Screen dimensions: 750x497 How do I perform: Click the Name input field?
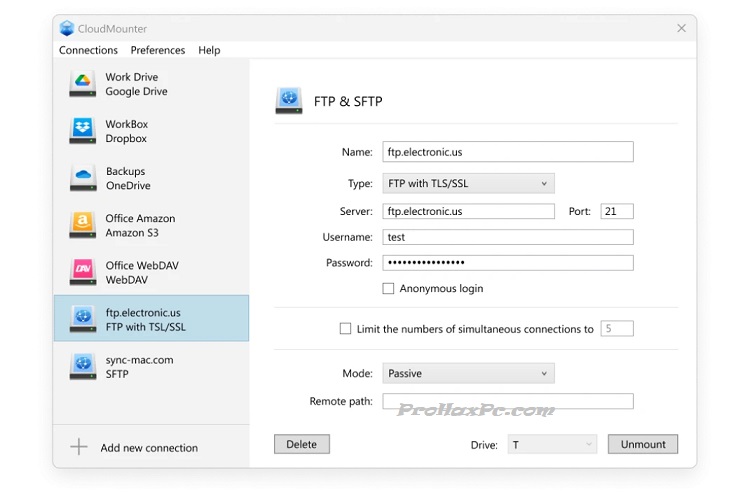[x=508, y=152]
